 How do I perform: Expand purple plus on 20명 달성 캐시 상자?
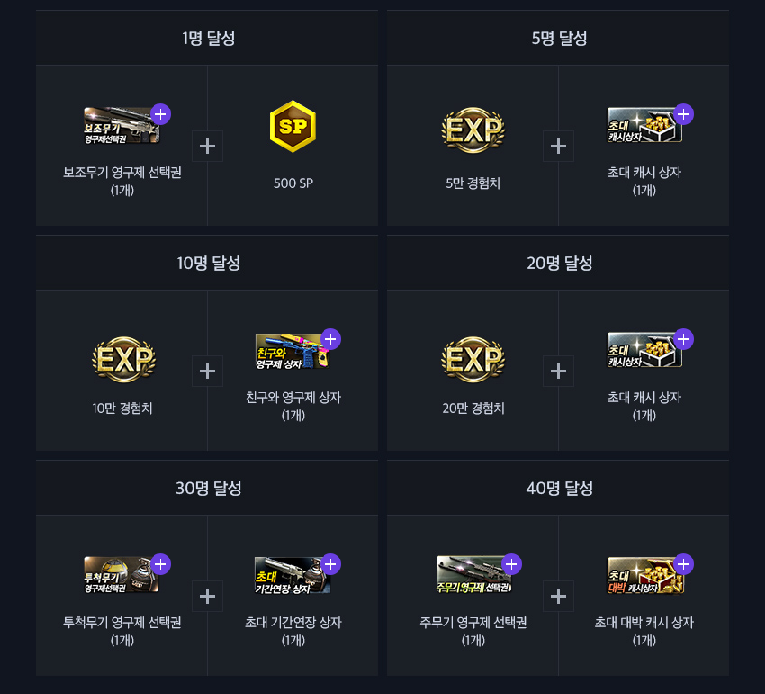[683, 339]
